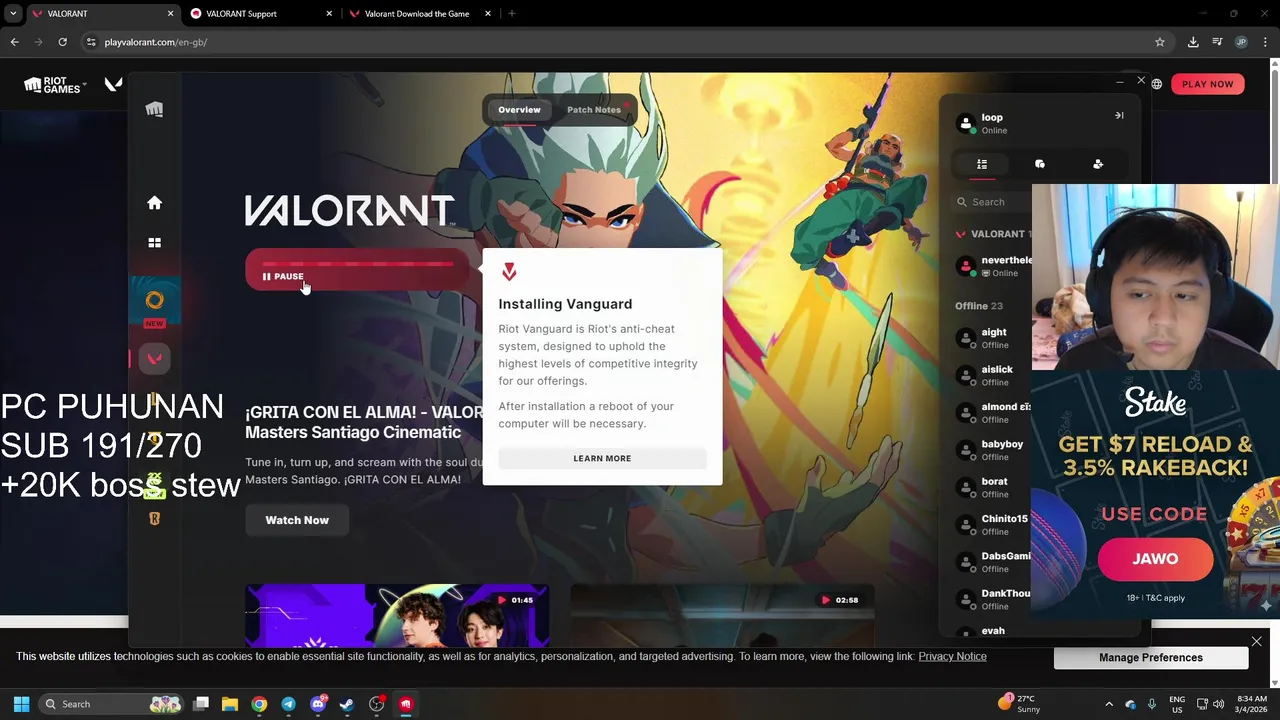Open the tab search dropdown in Chrome
Viewport: 1280px width, 720px height.
pyautogui.click(x=13, y=14)
